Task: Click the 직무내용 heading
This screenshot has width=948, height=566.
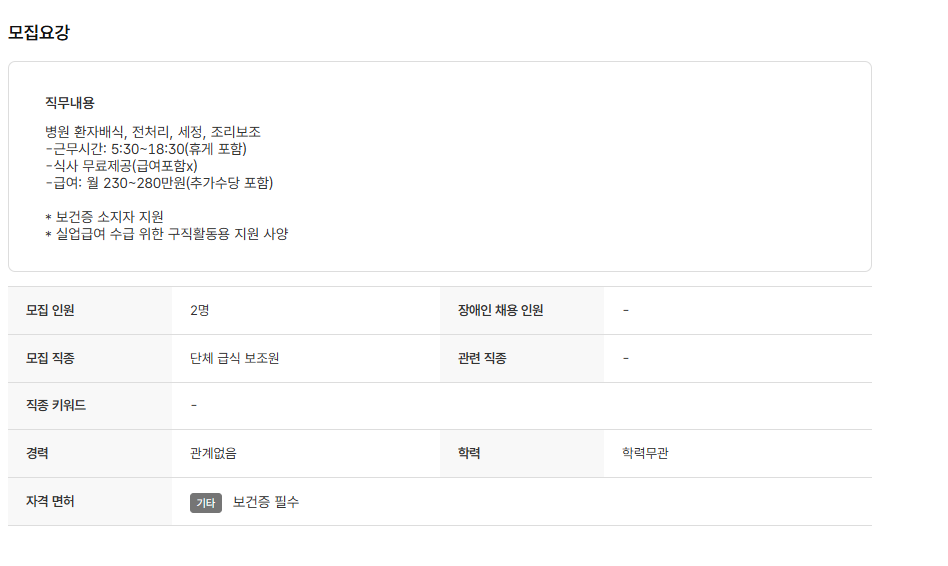Action: pos(70,103)
